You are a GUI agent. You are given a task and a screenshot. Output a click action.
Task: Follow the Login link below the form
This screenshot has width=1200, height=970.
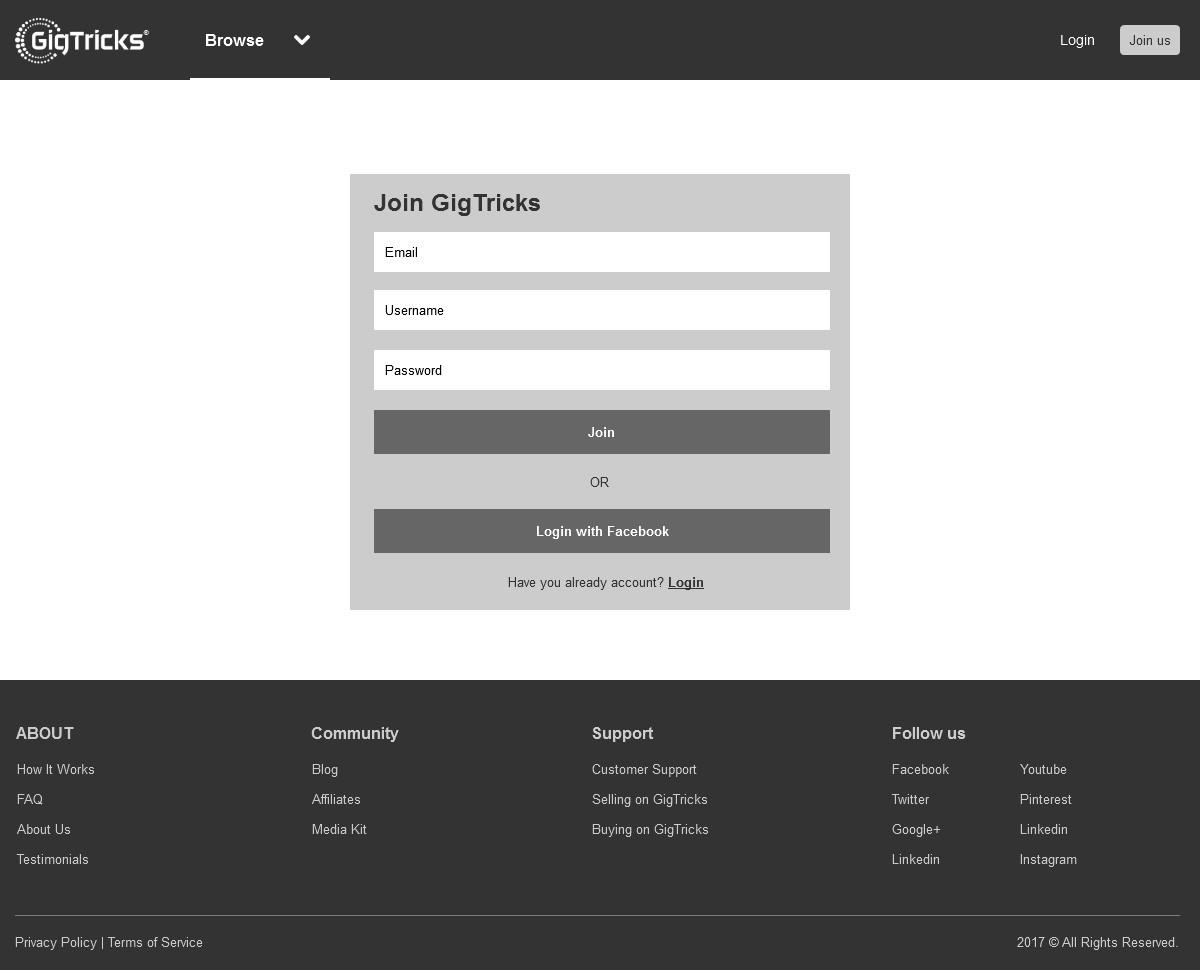coord(685,582)
